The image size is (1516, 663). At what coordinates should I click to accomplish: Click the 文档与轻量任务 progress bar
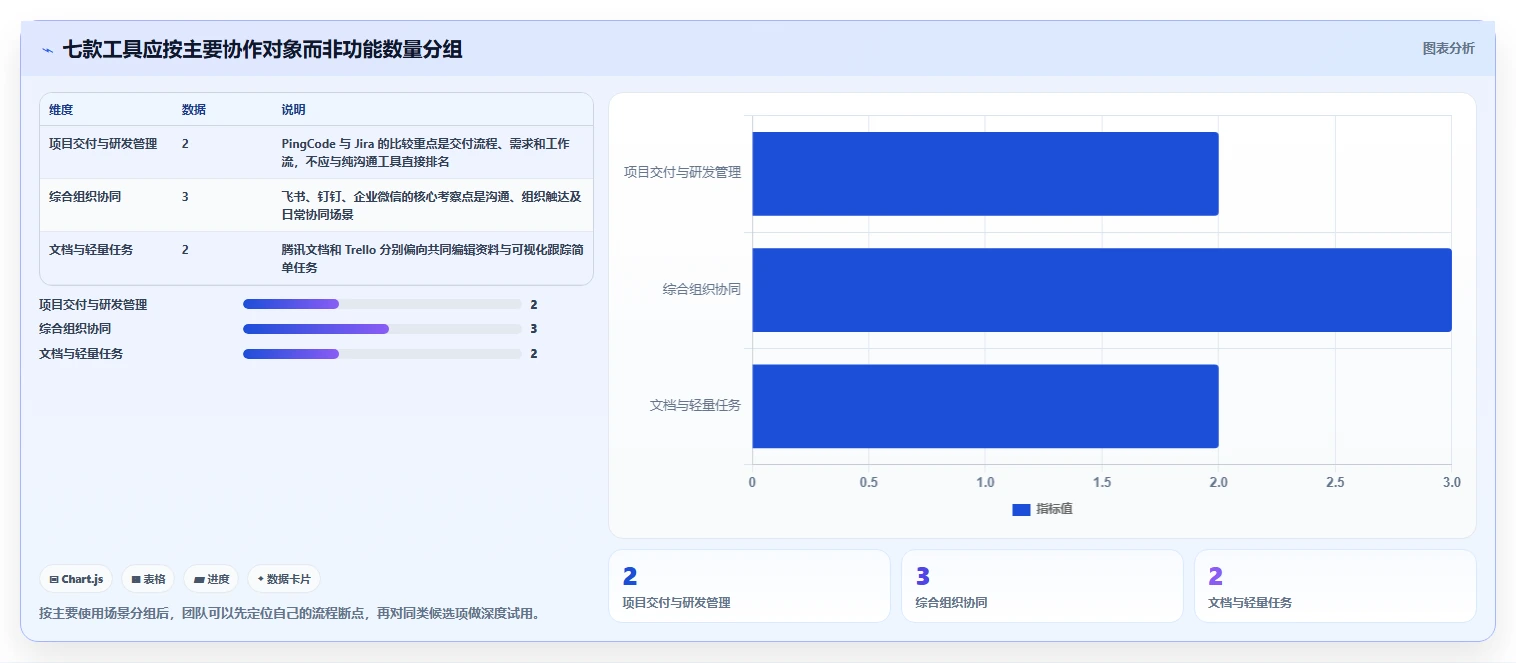tap(382, 353)
